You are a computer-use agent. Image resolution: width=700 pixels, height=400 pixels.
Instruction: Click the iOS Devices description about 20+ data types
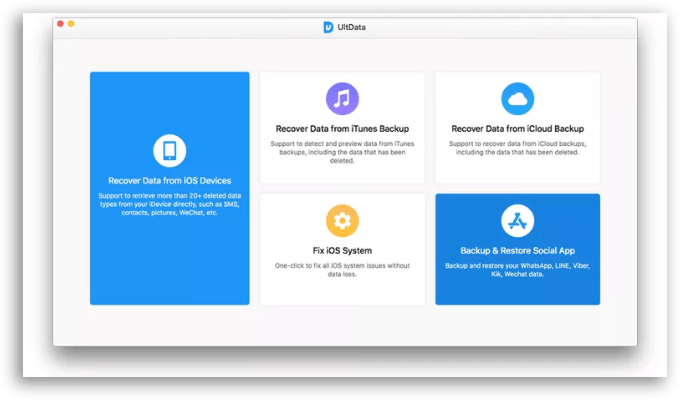tap(170, 204)
